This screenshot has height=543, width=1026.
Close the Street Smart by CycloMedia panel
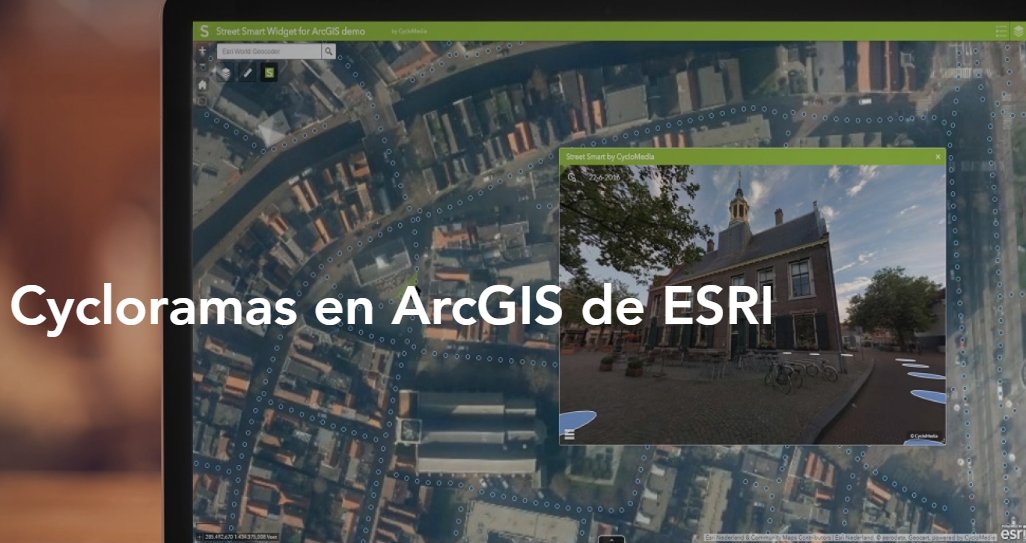(938, 157)
